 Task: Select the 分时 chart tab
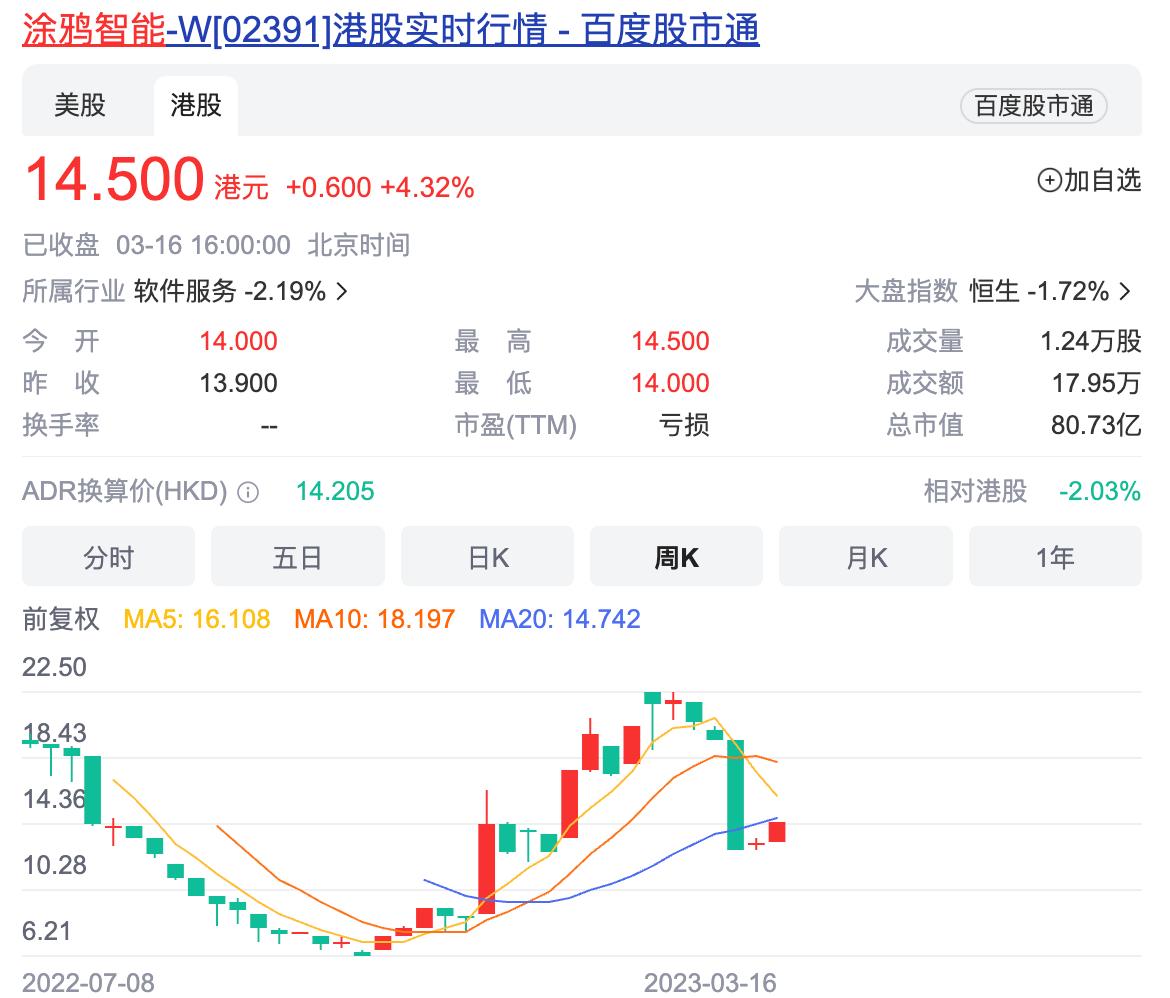[108, 557]
